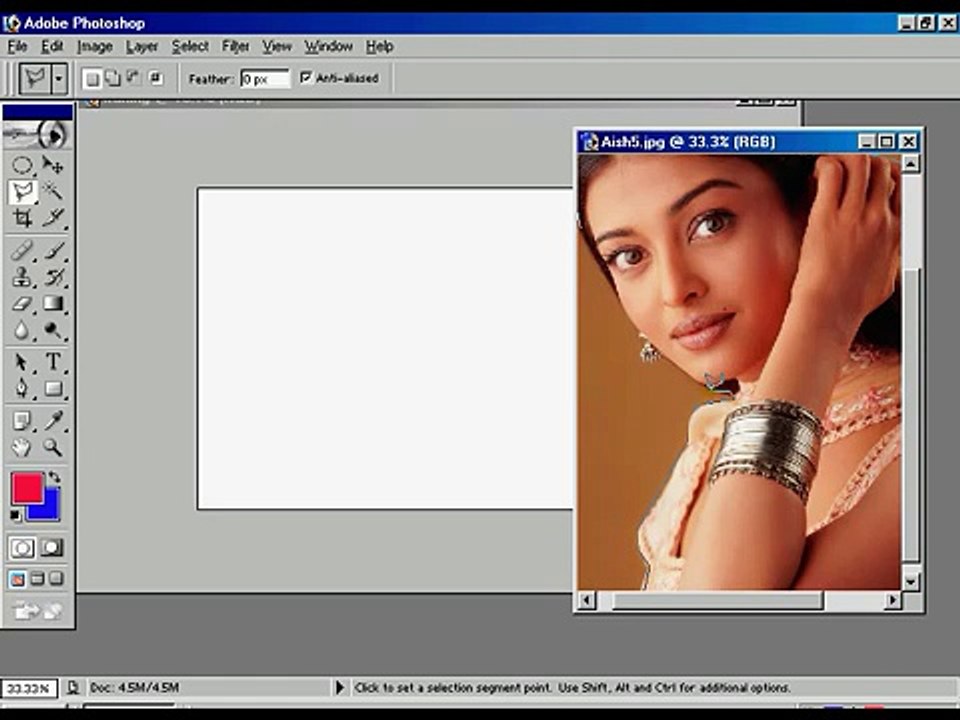
Task: Select the Rectangle shape tool
Action: click(53, 389)
